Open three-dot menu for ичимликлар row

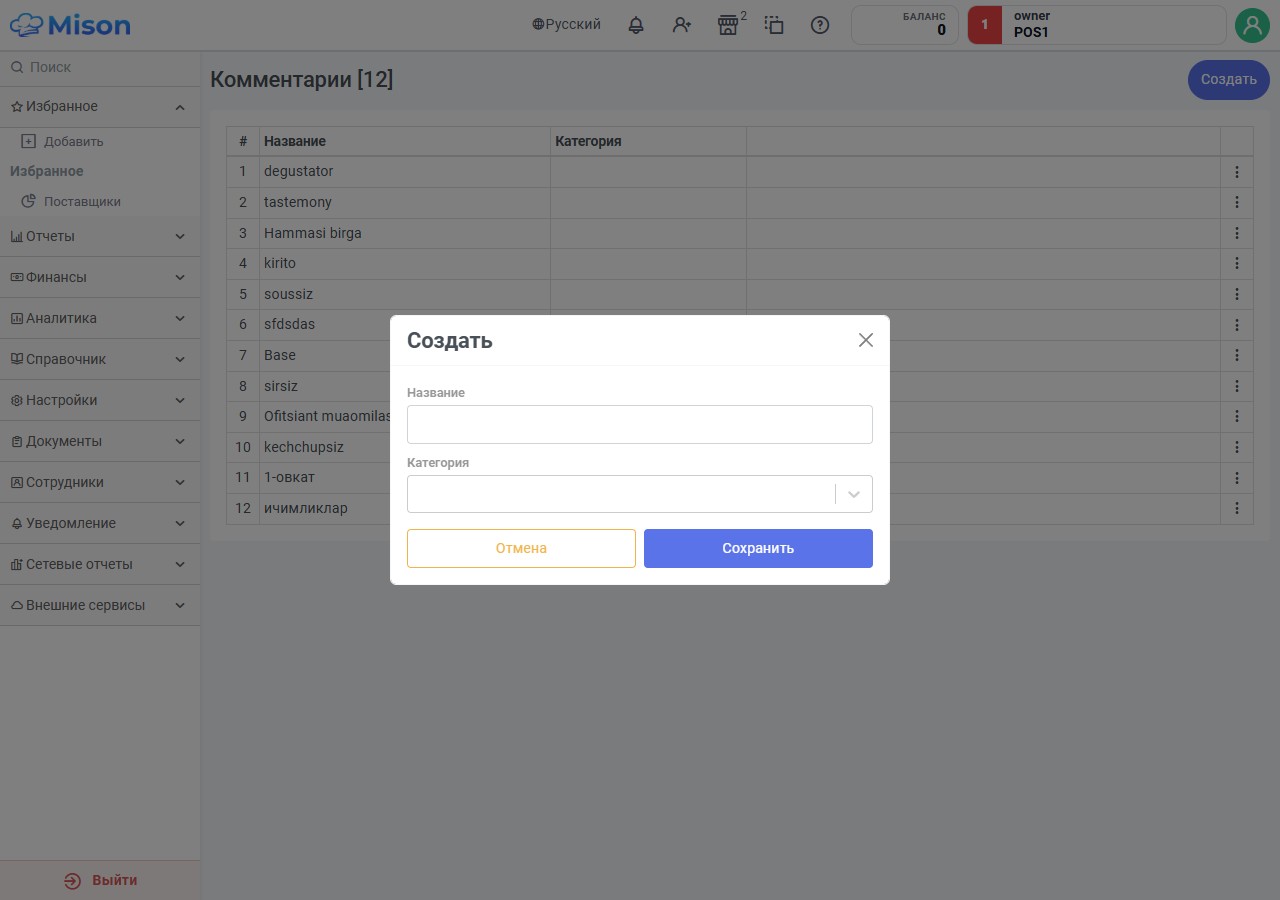pos(1237,509)
